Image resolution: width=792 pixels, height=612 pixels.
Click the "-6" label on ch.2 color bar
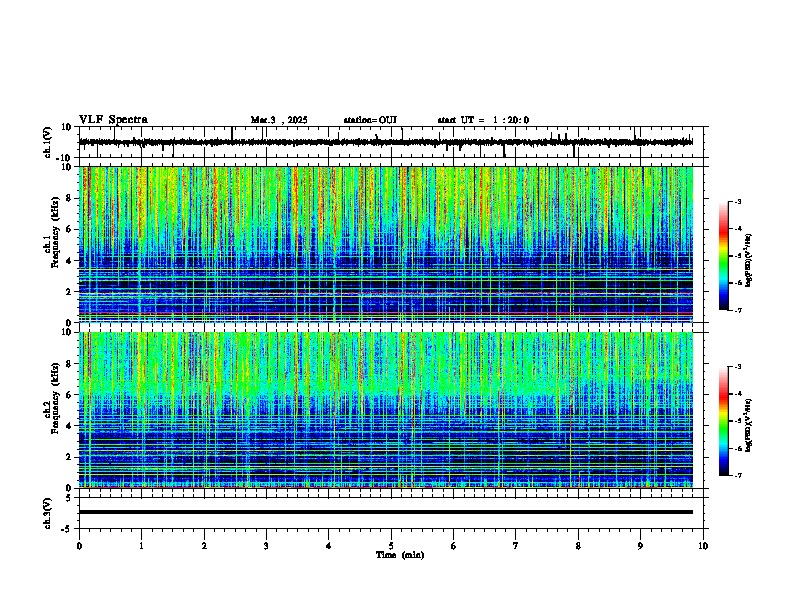coord(737,448)
